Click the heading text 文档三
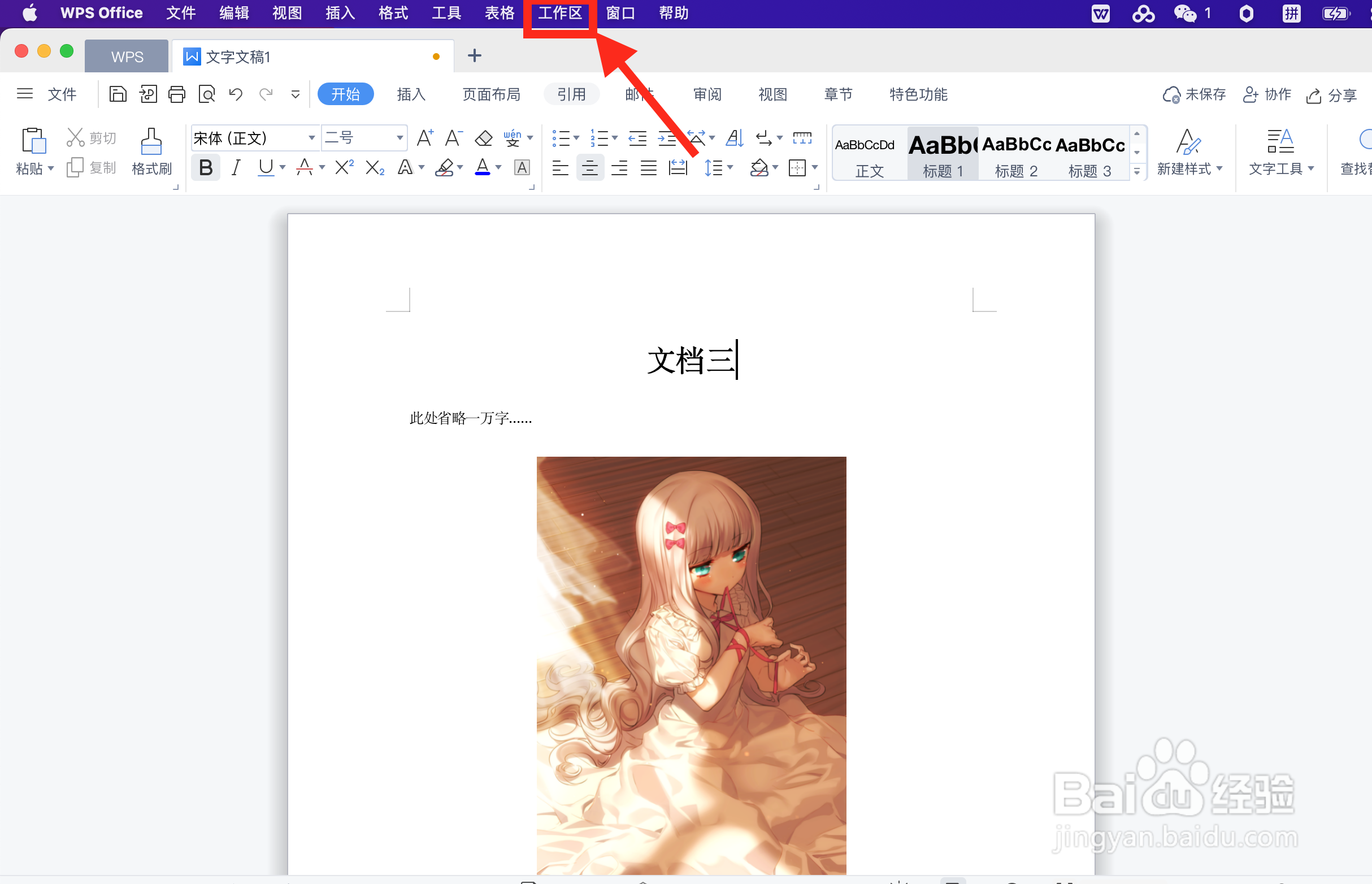 691,360
